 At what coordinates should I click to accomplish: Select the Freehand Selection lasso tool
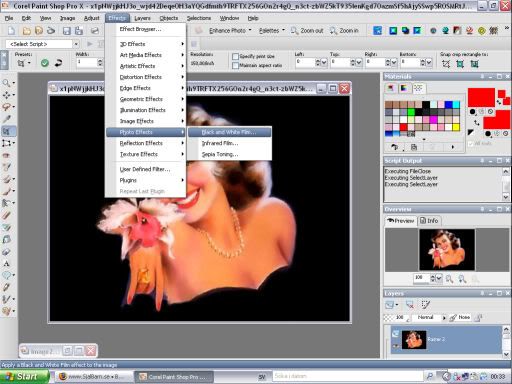[x=6, y=107]
